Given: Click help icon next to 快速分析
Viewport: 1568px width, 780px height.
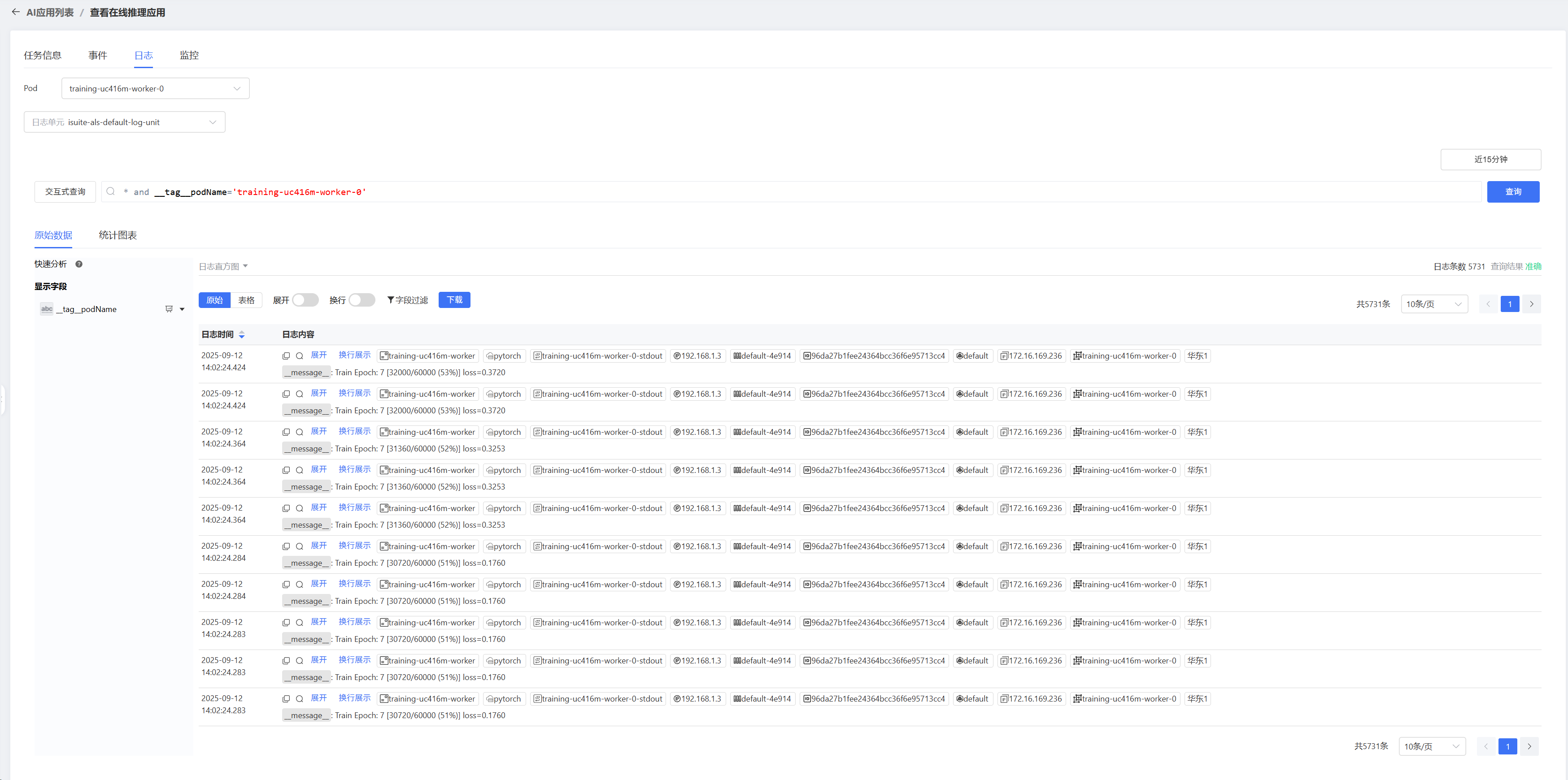Looking at the screenshot, I should coord(79,264).
